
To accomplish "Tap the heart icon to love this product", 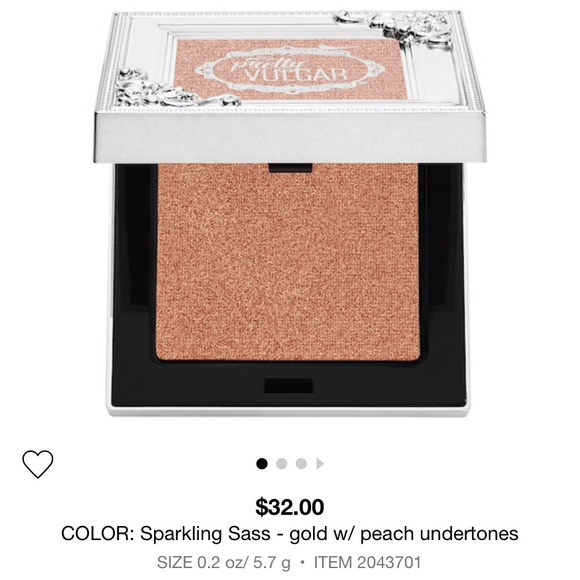I will 38,464.
